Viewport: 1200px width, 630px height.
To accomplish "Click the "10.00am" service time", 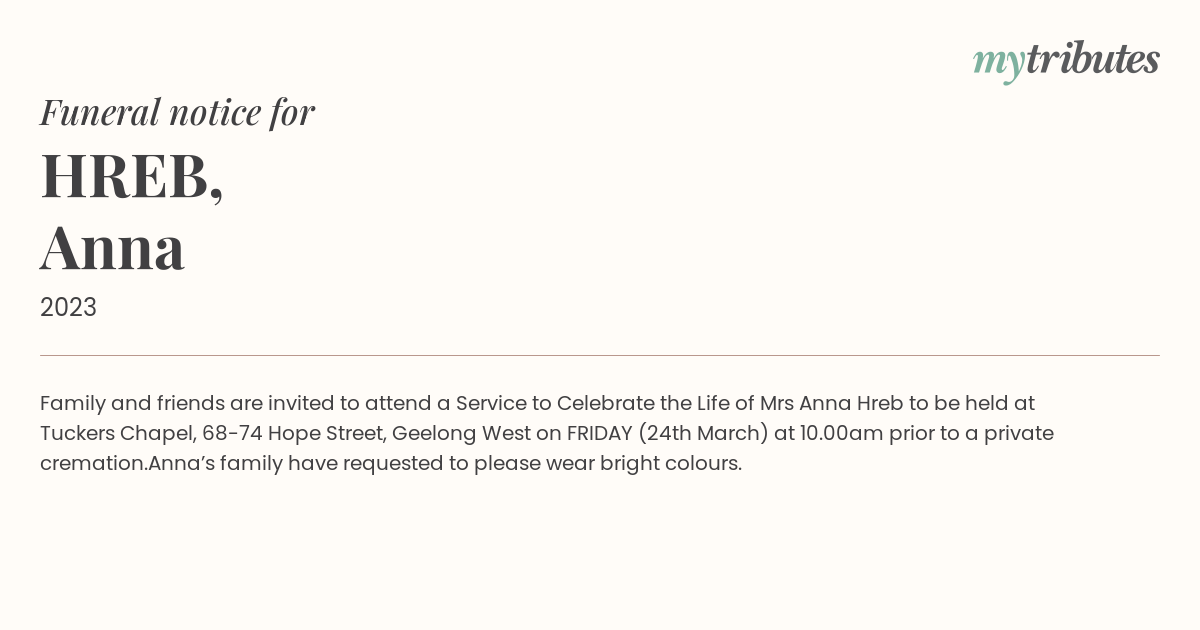I will pos(839,433).
